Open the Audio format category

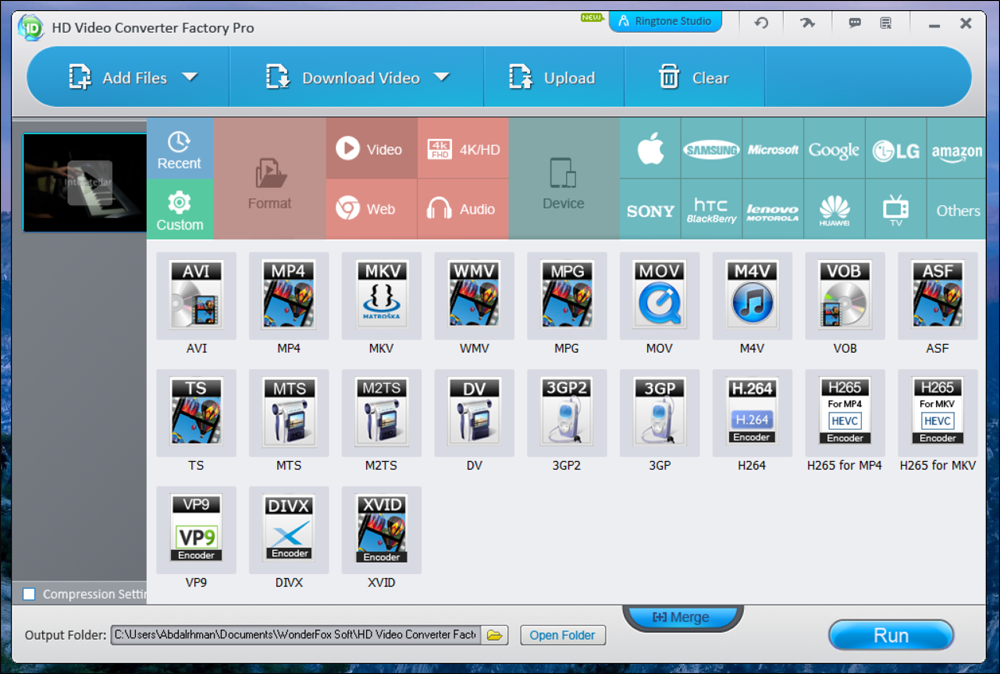463,209
